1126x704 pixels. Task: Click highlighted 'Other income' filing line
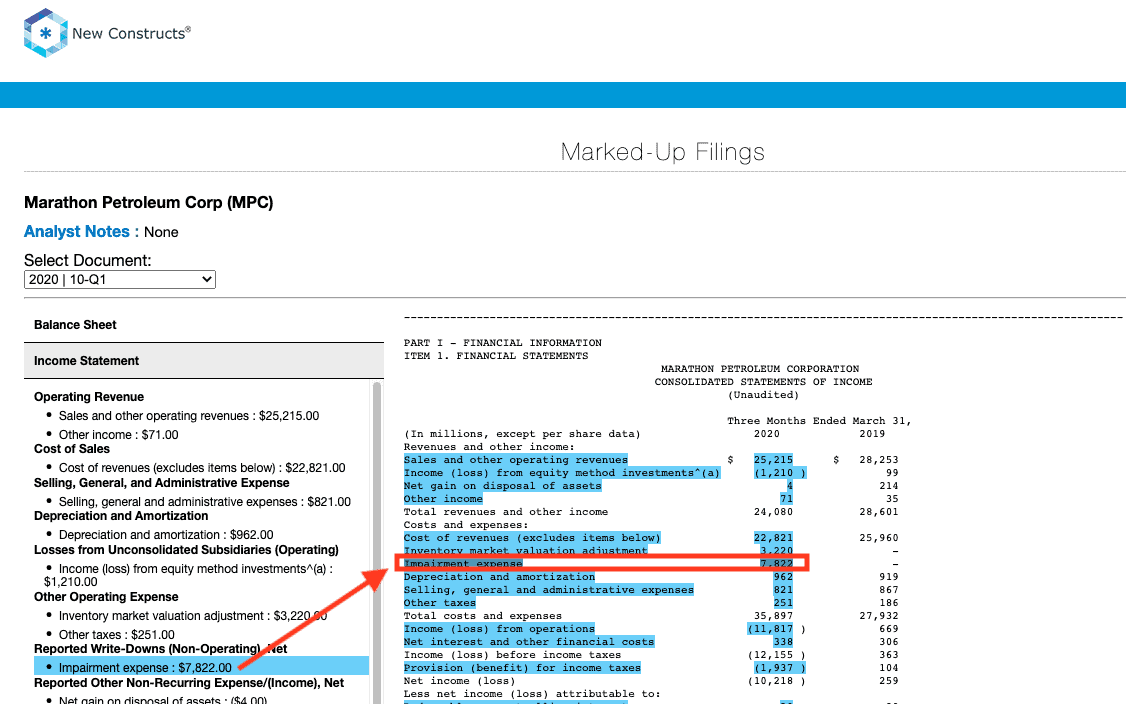point(443,499)
